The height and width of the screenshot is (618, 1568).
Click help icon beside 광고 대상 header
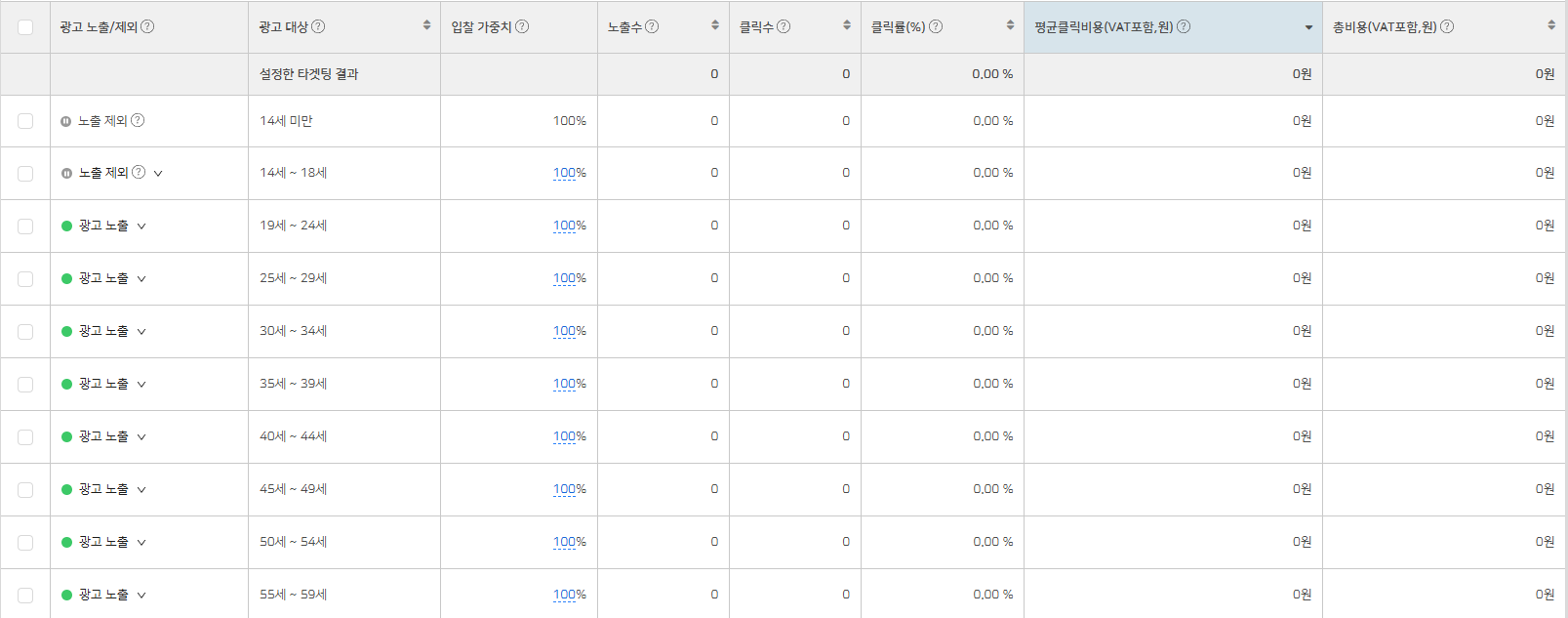pyautogui.click(x=318, y=26)
